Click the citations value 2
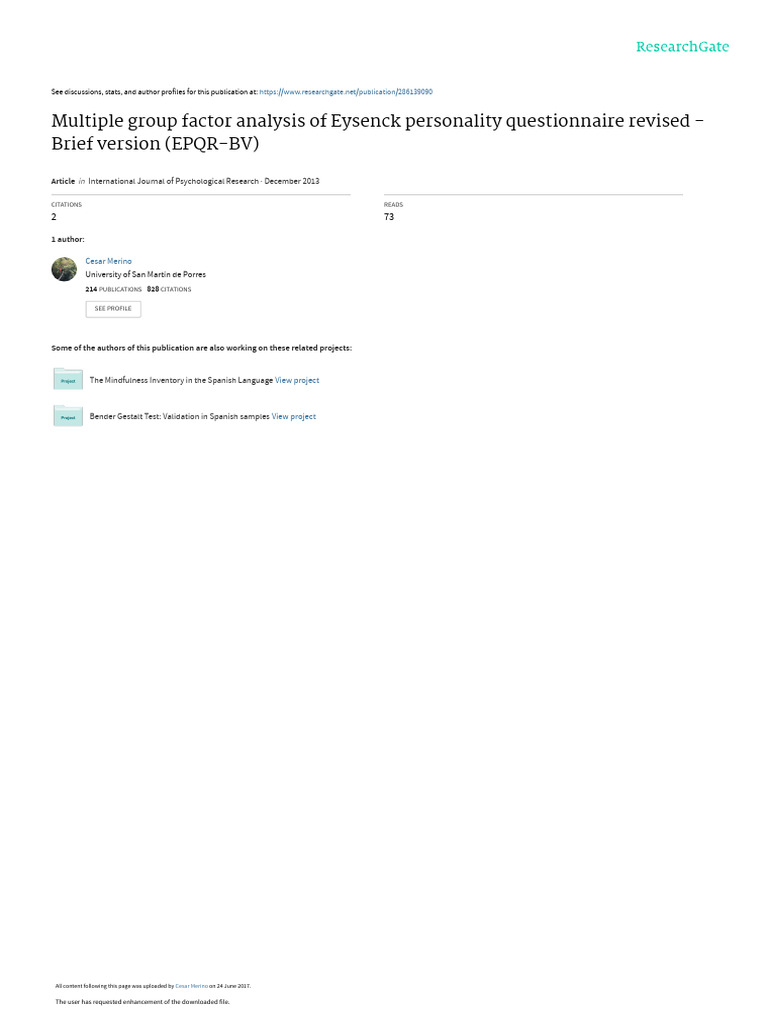 54,217
